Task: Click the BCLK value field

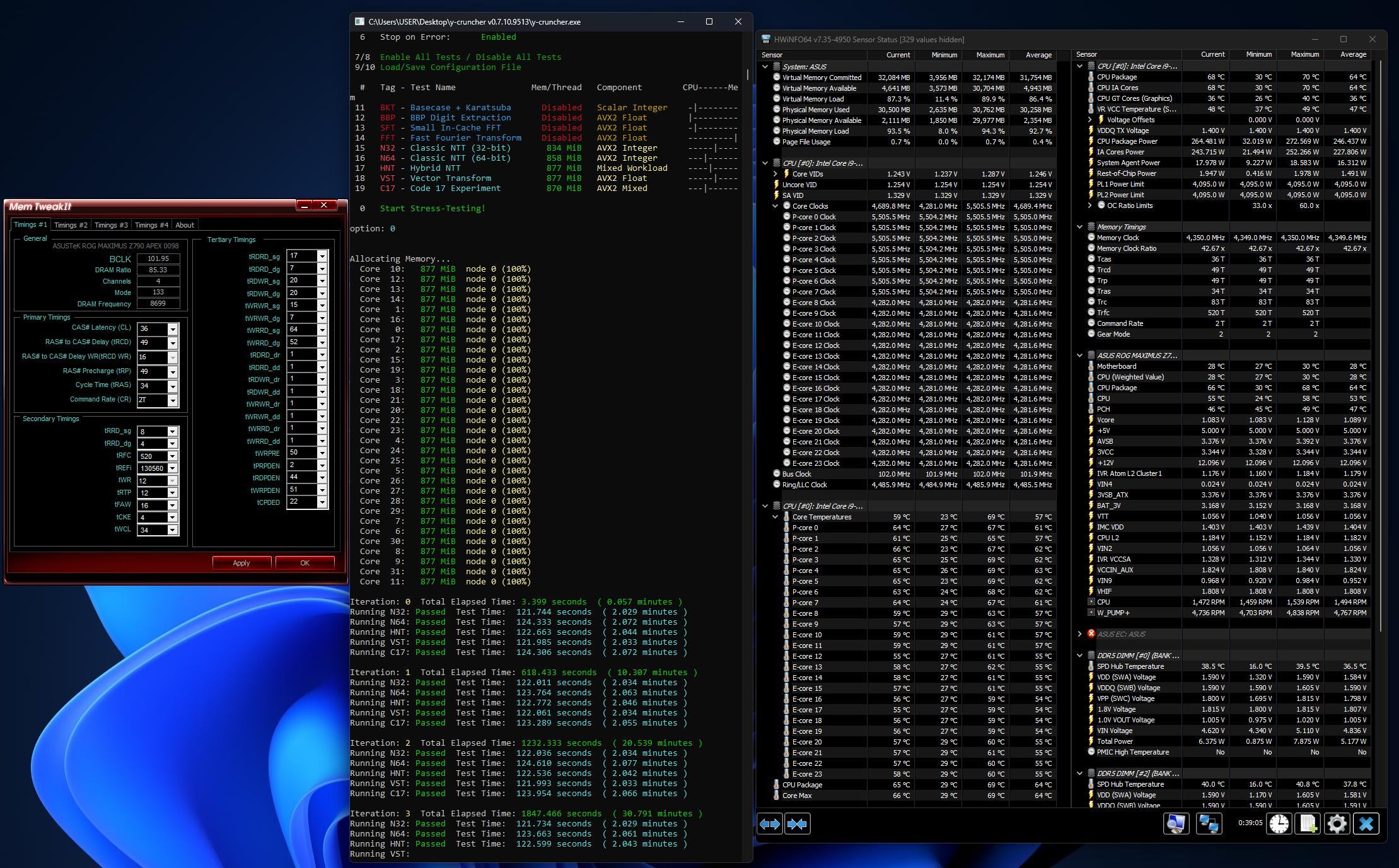Action: 158,258
